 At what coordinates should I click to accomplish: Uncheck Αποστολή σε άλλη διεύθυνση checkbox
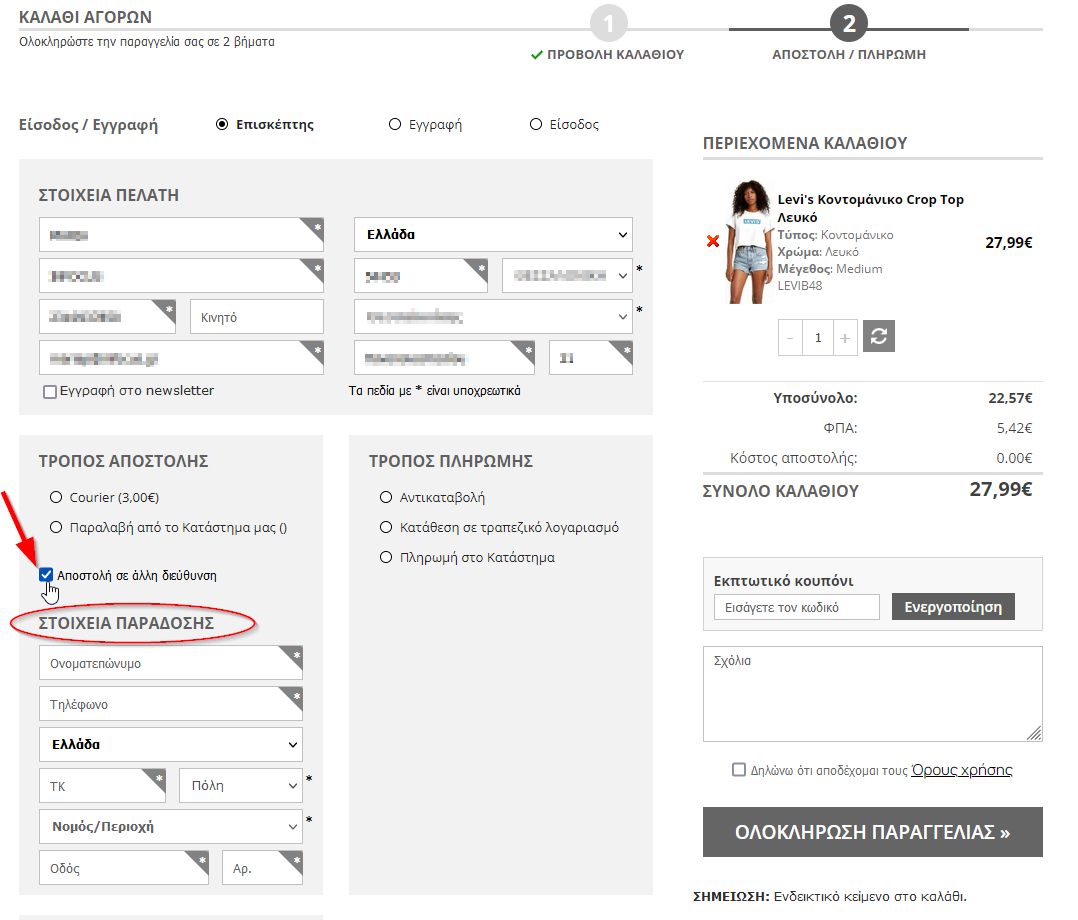click(x=47, y=575)
